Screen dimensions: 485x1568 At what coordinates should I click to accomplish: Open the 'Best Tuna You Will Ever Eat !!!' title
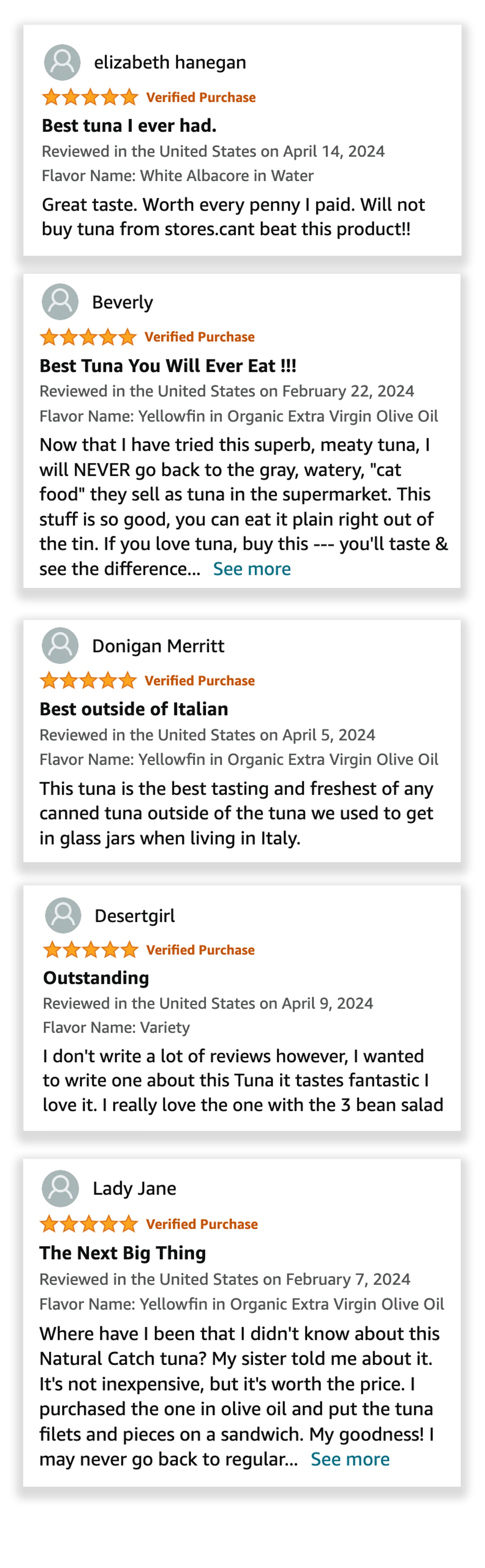[168, 365]
